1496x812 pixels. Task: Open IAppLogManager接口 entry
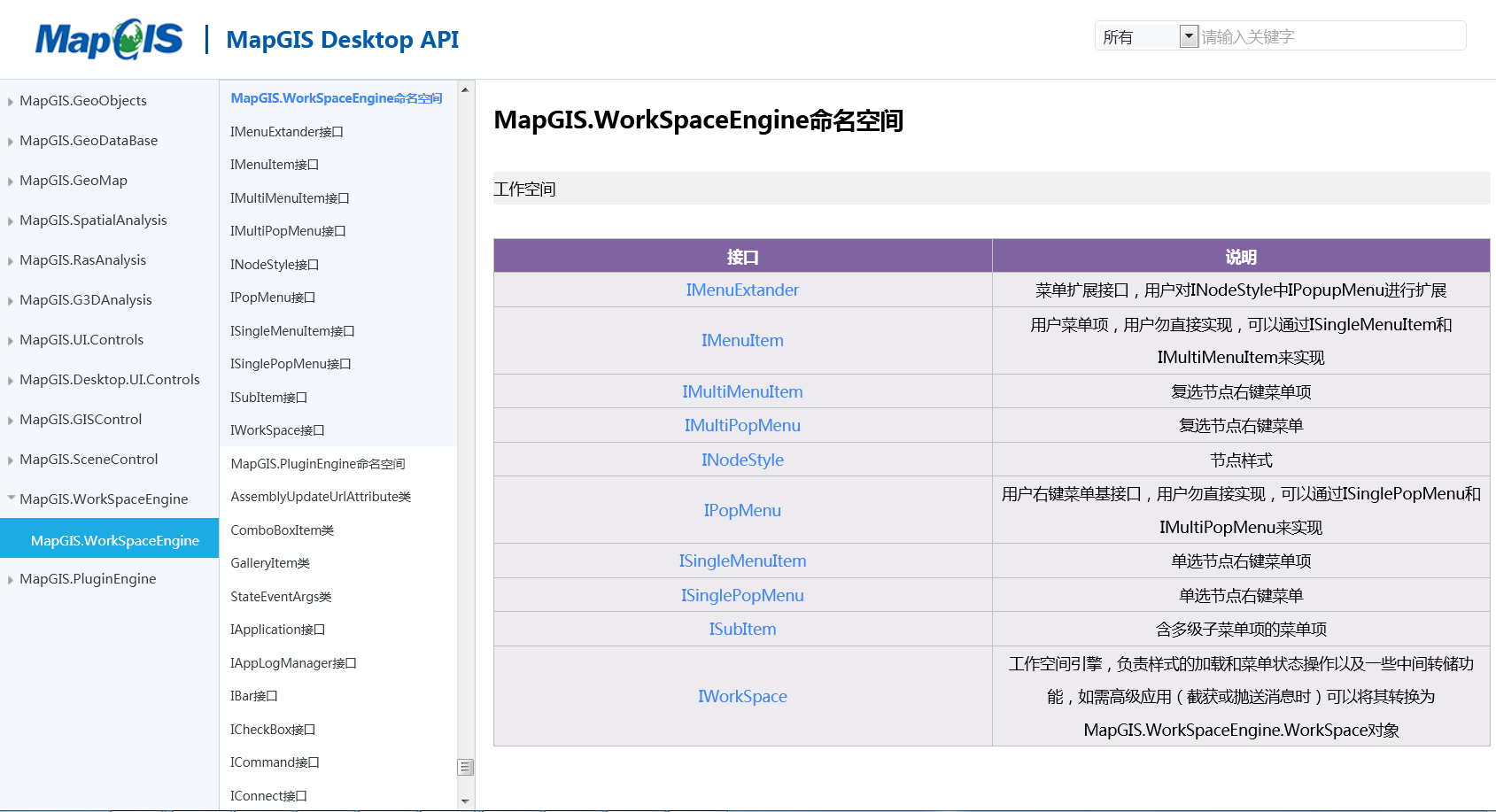pos(293,663)
